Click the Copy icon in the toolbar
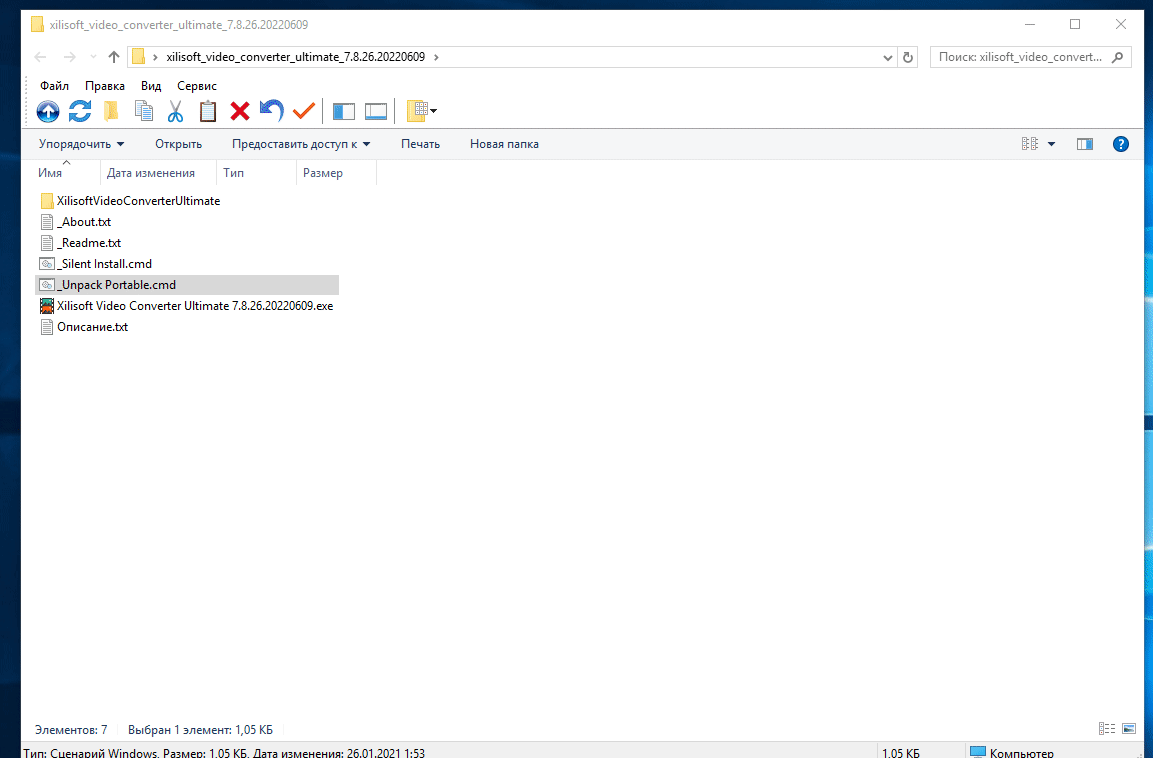 143,111
